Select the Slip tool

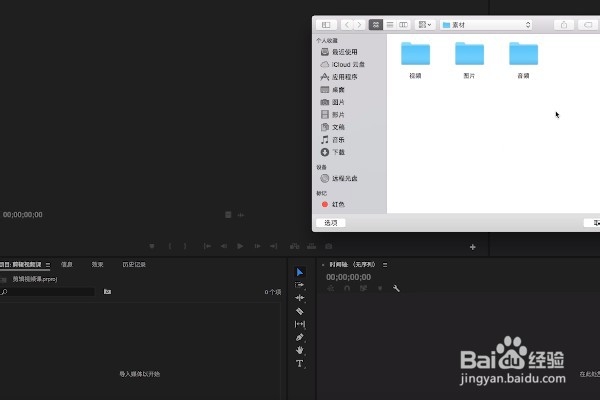(x=300, y=324)
